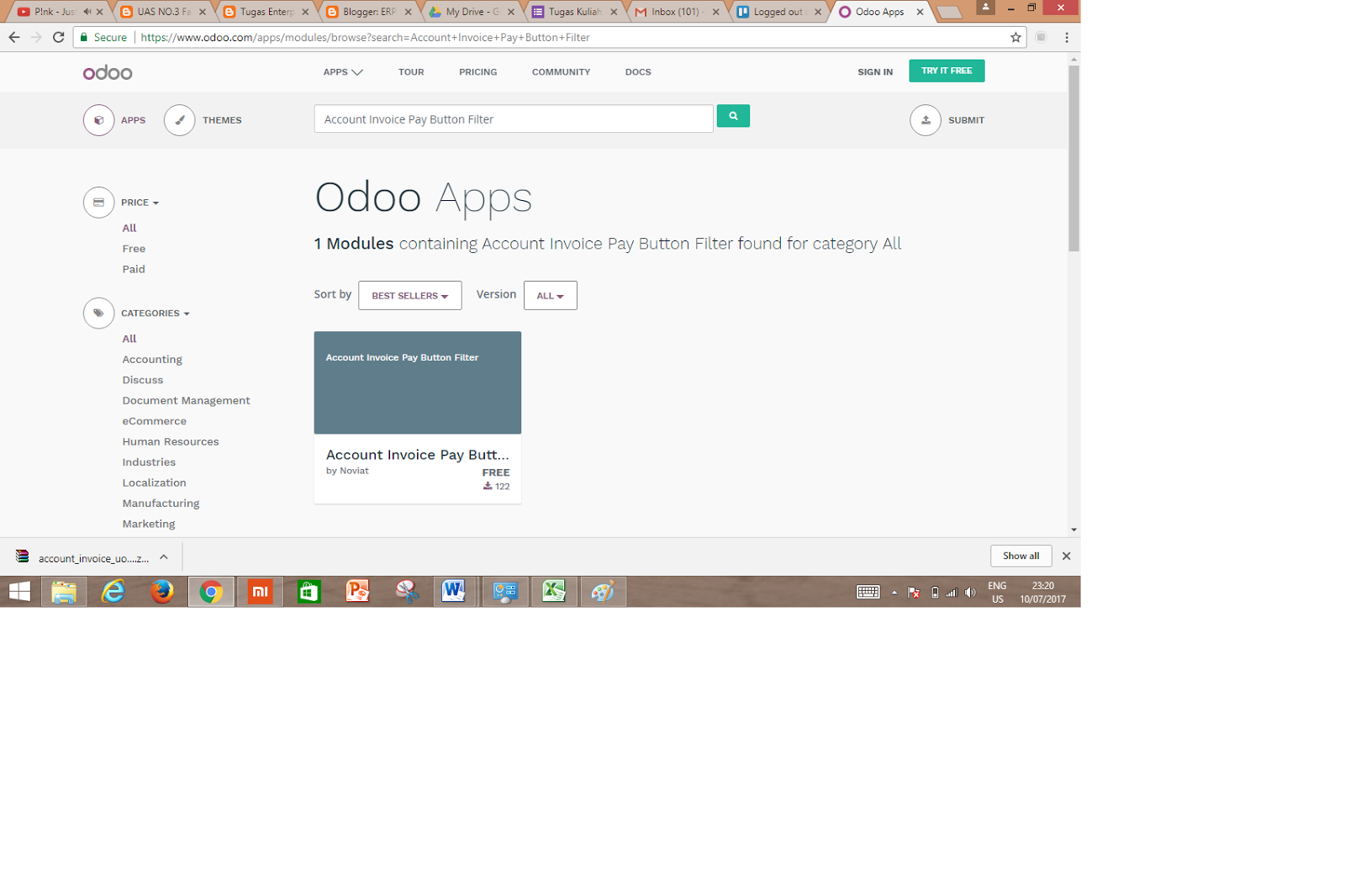Dismiss the downloads bar with the X
Viewport: 1345px width, 896px height.
coord(1066,556)
